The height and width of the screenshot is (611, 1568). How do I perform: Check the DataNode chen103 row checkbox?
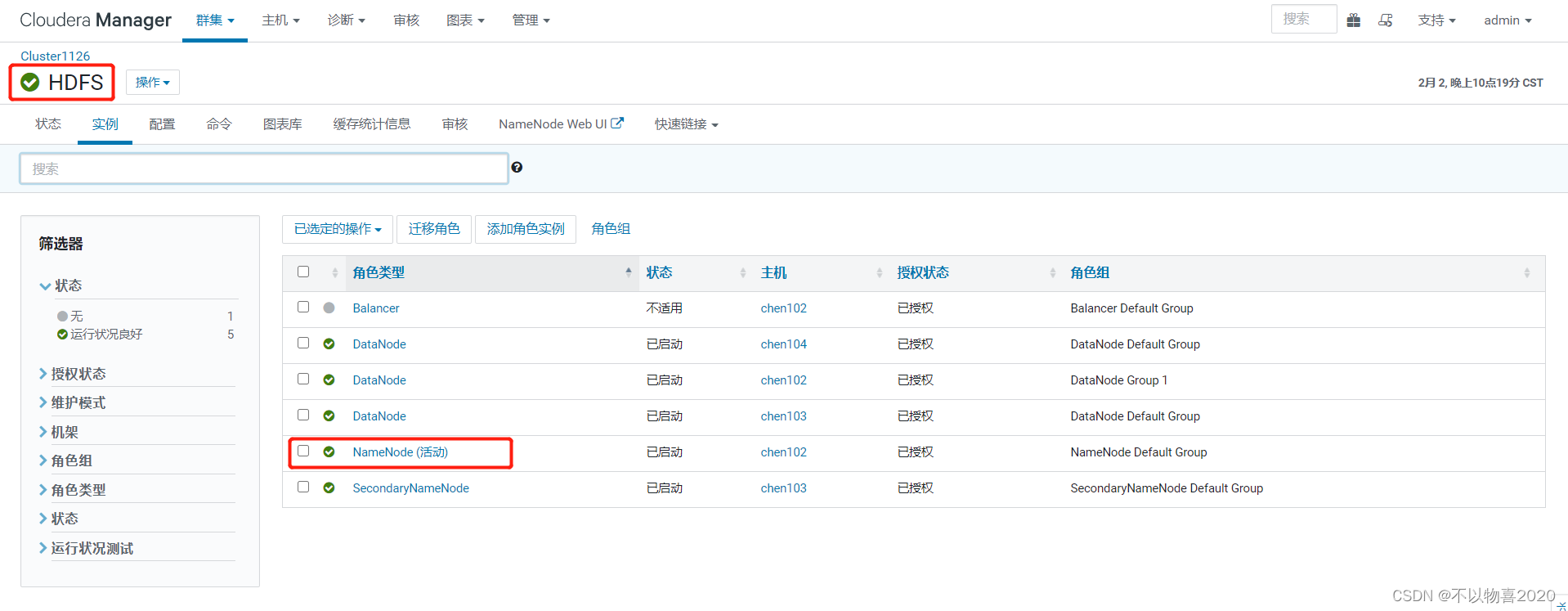coord(303,415)
